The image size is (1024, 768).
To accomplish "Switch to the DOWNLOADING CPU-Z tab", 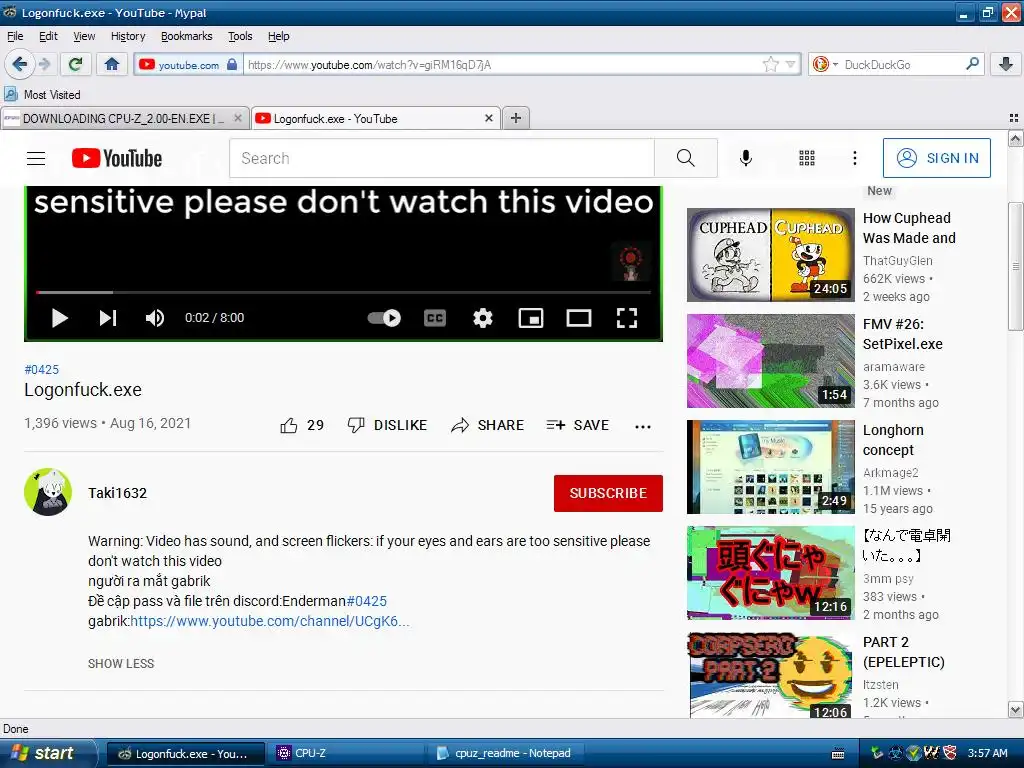I will tap(124, 118).
